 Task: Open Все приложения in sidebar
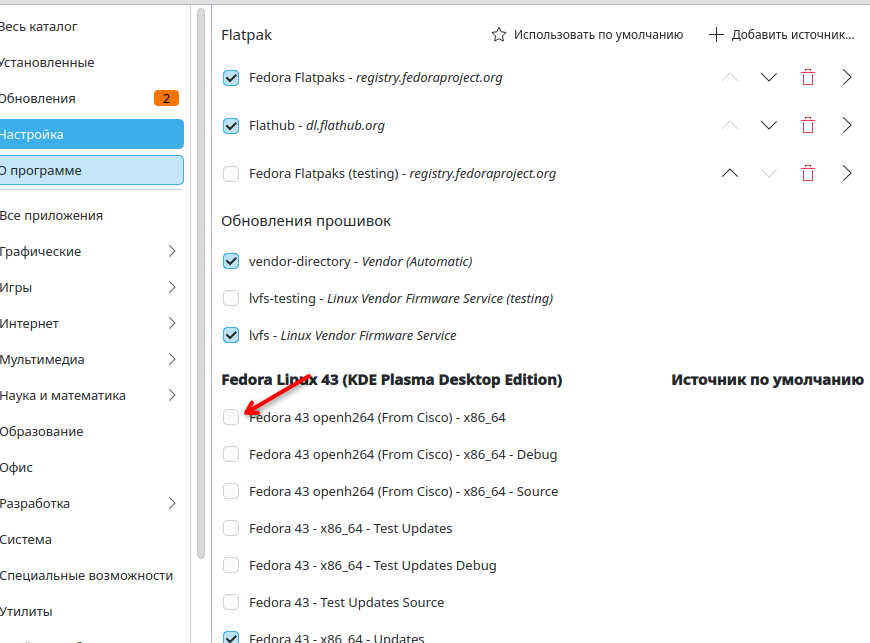click(92, 216)
